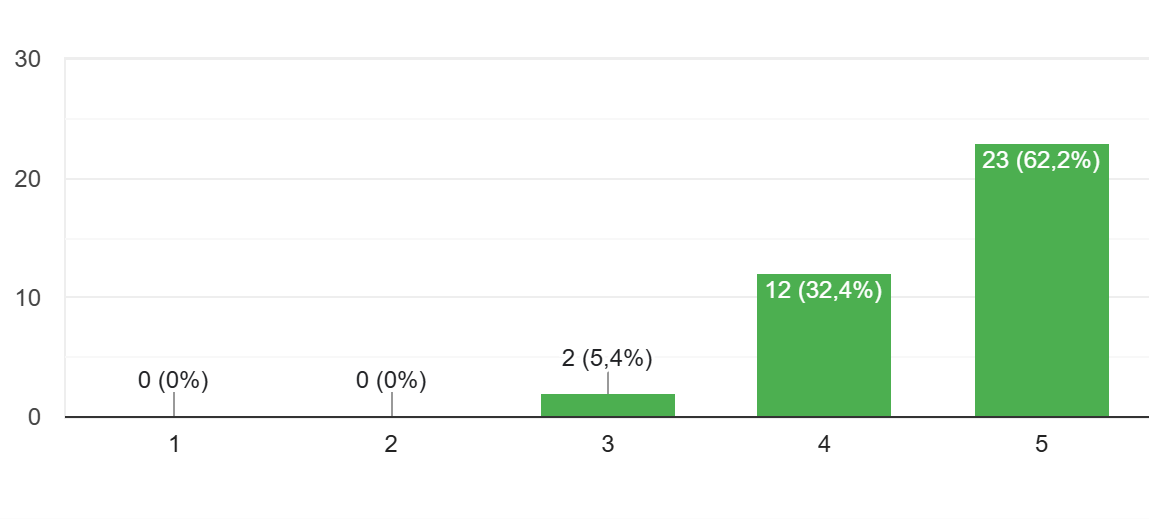Click y-axis value 30
The height and width of the screenshot is (519, 1168).
pos(28,60)
